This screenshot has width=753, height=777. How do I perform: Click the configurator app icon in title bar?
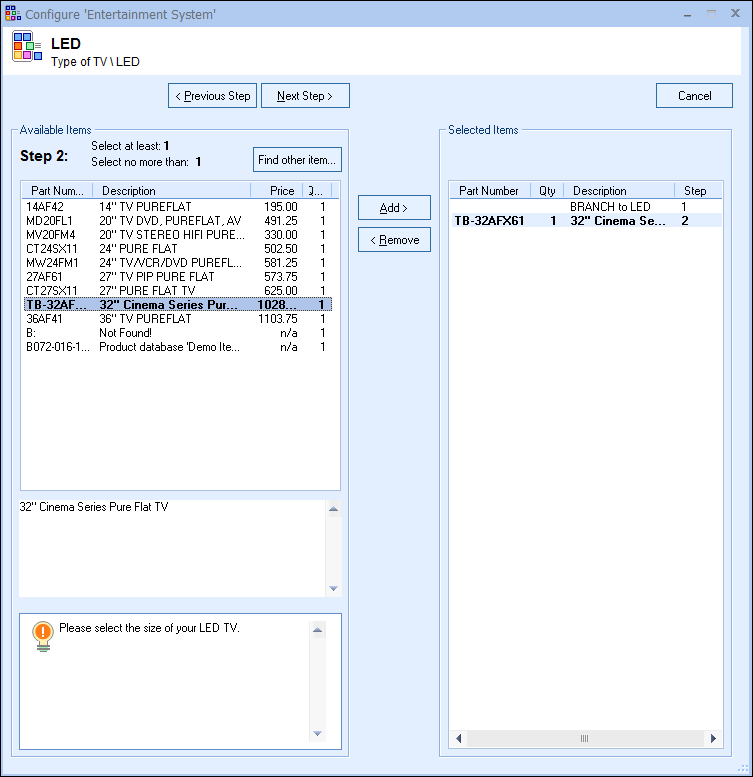(12, 13)
